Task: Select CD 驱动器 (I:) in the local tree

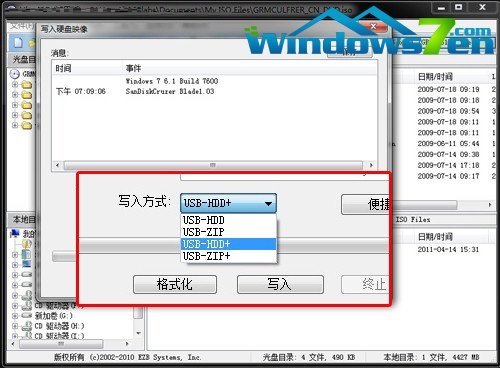Action: tap(59, 336)
